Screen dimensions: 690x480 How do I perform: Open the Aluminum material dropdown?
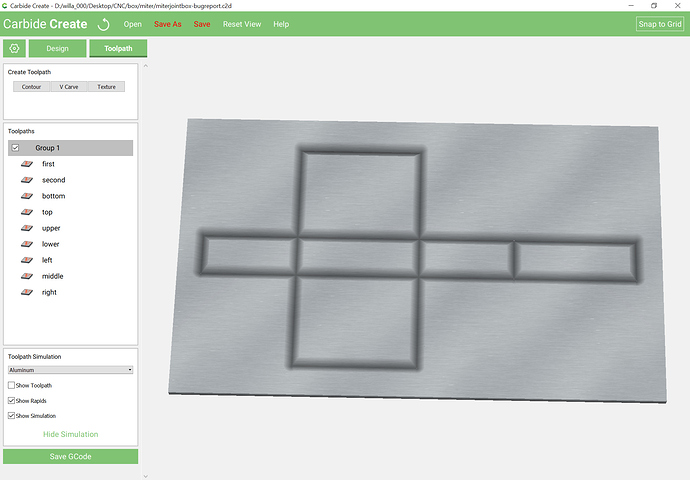pos(70,370)
